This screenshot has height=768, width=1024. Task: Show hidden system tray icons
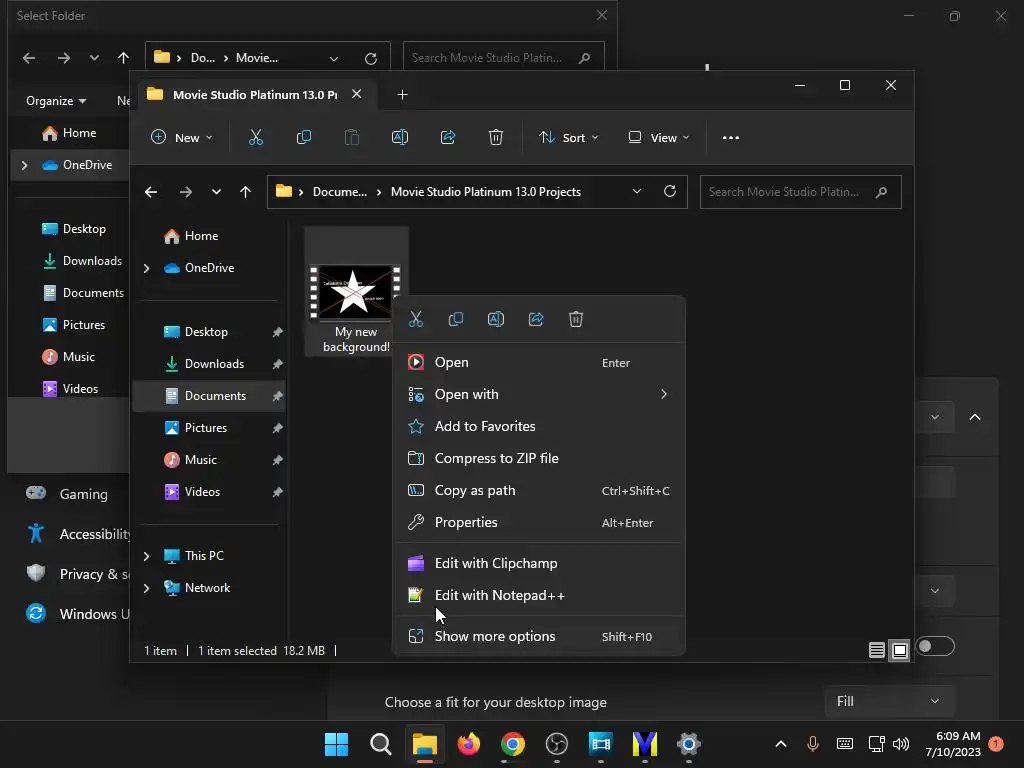780,744
